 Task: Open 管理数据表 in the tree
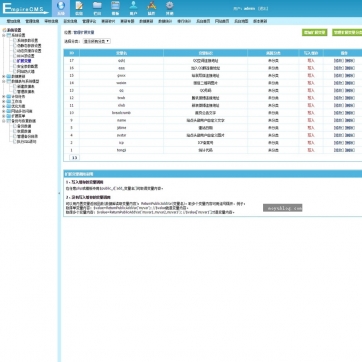click(x=26, y=91)
